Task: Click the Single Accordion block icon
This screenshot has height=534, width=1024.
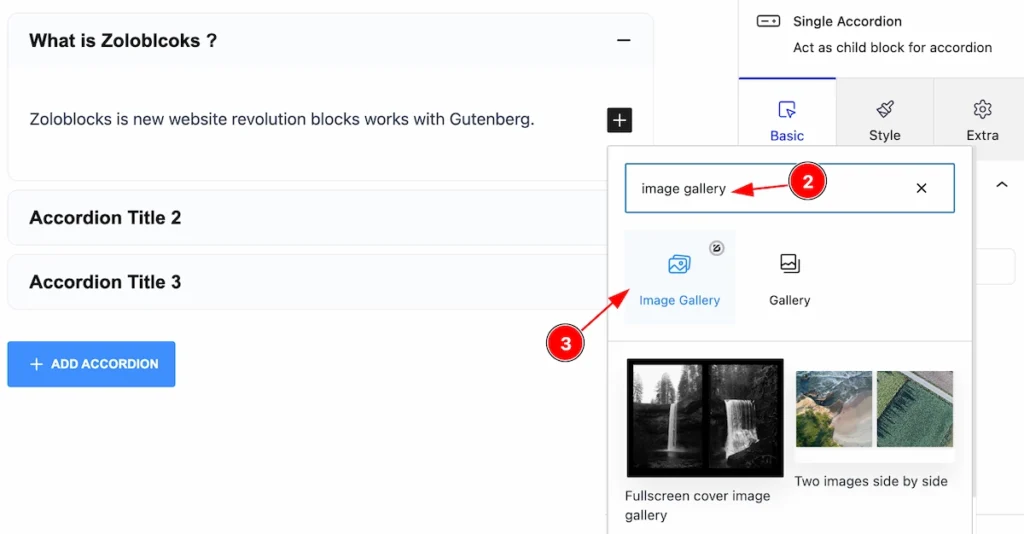Action: point(768,22)
